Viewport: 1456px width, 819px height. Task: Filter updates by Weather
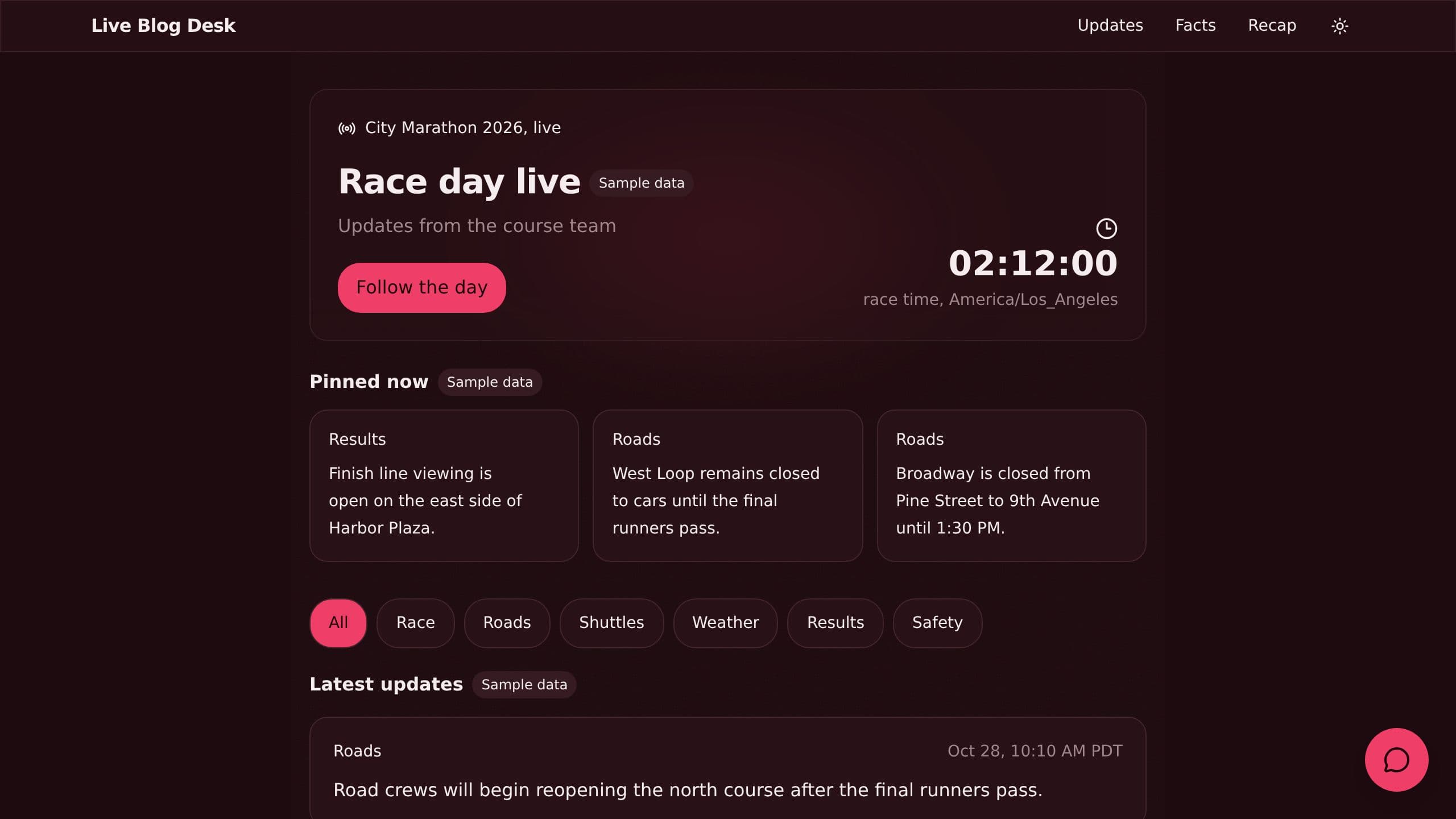(726, 623)
